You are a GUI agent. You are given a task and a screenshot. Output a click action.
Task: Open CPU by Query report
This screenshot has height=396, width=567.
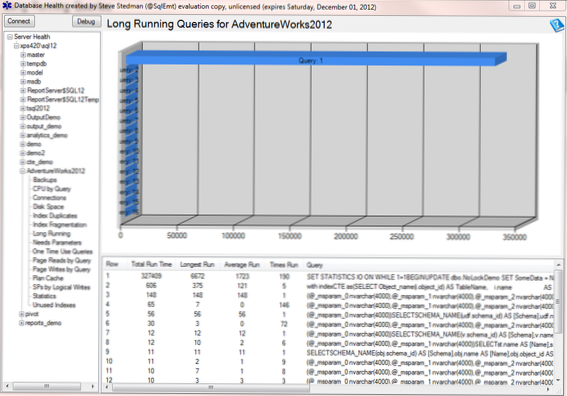(x=52, y=189)
